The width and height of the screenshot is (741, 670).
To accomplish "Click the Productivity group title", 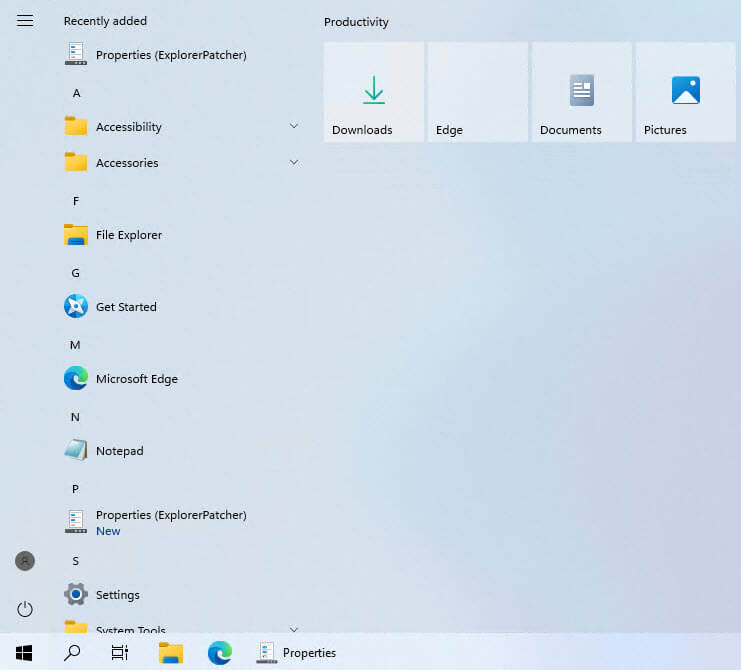I will point(356,22).
